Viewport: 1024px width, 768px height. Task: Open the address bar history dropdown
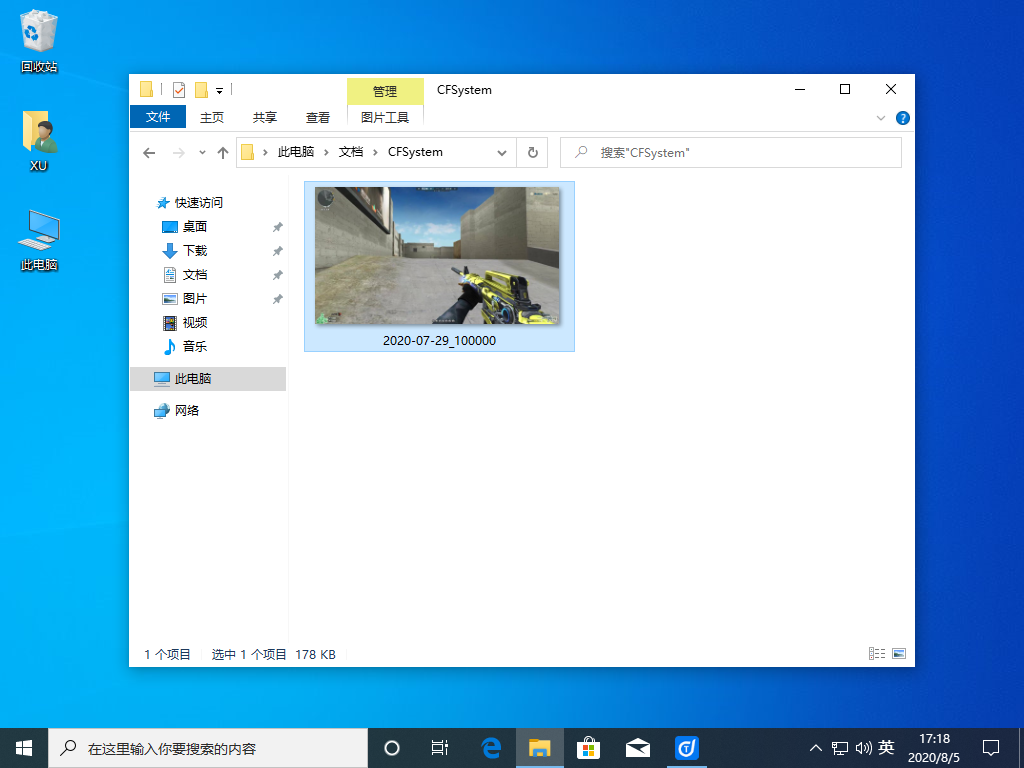pos(502,153)
